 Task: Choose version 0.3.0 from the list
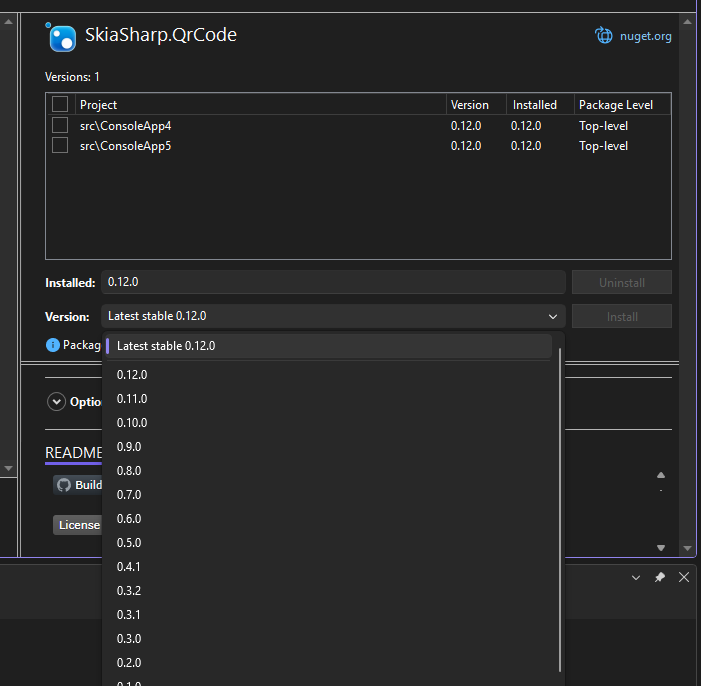point(329,639)
